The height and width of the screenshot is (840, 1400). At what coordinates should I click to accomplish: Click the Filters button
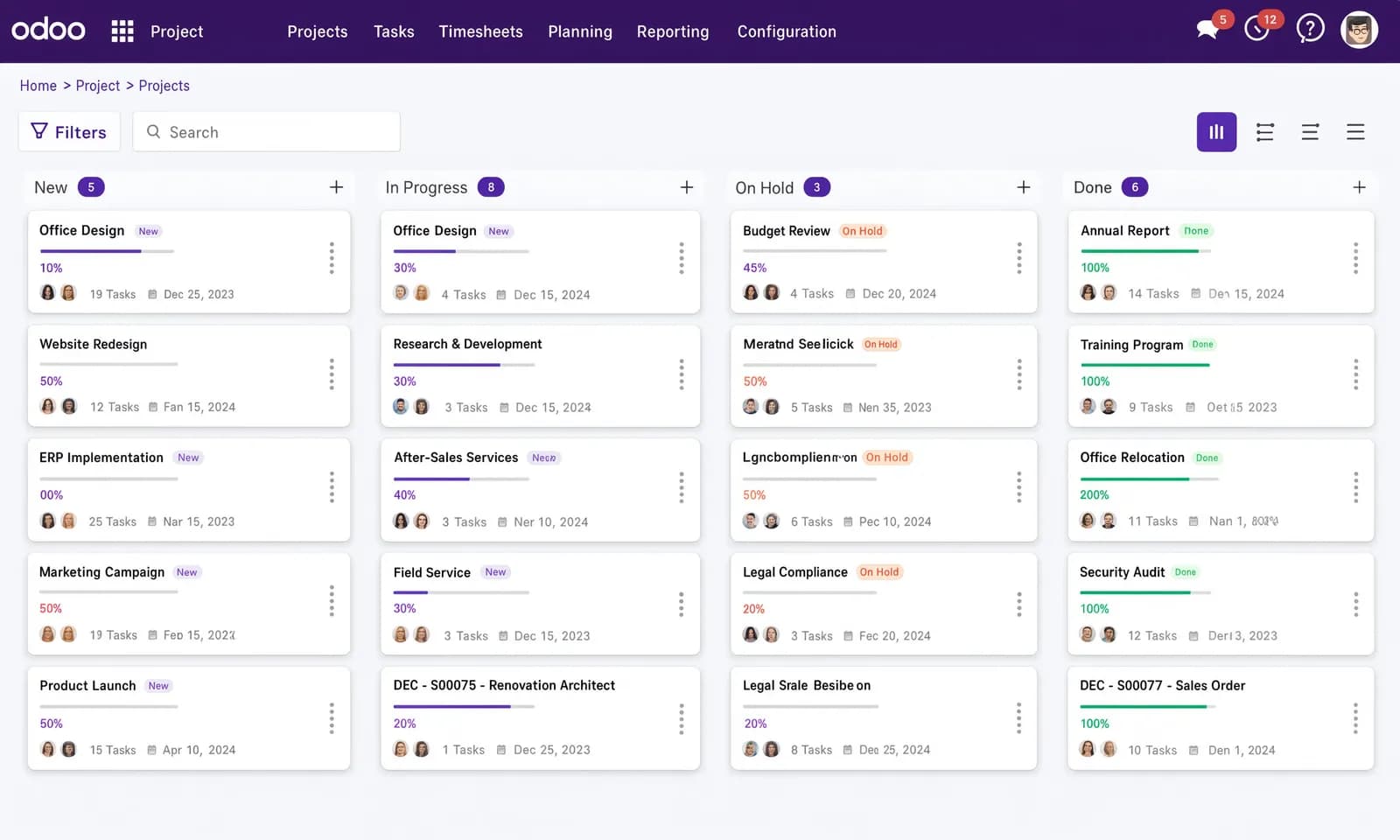[x=68, y=132]
